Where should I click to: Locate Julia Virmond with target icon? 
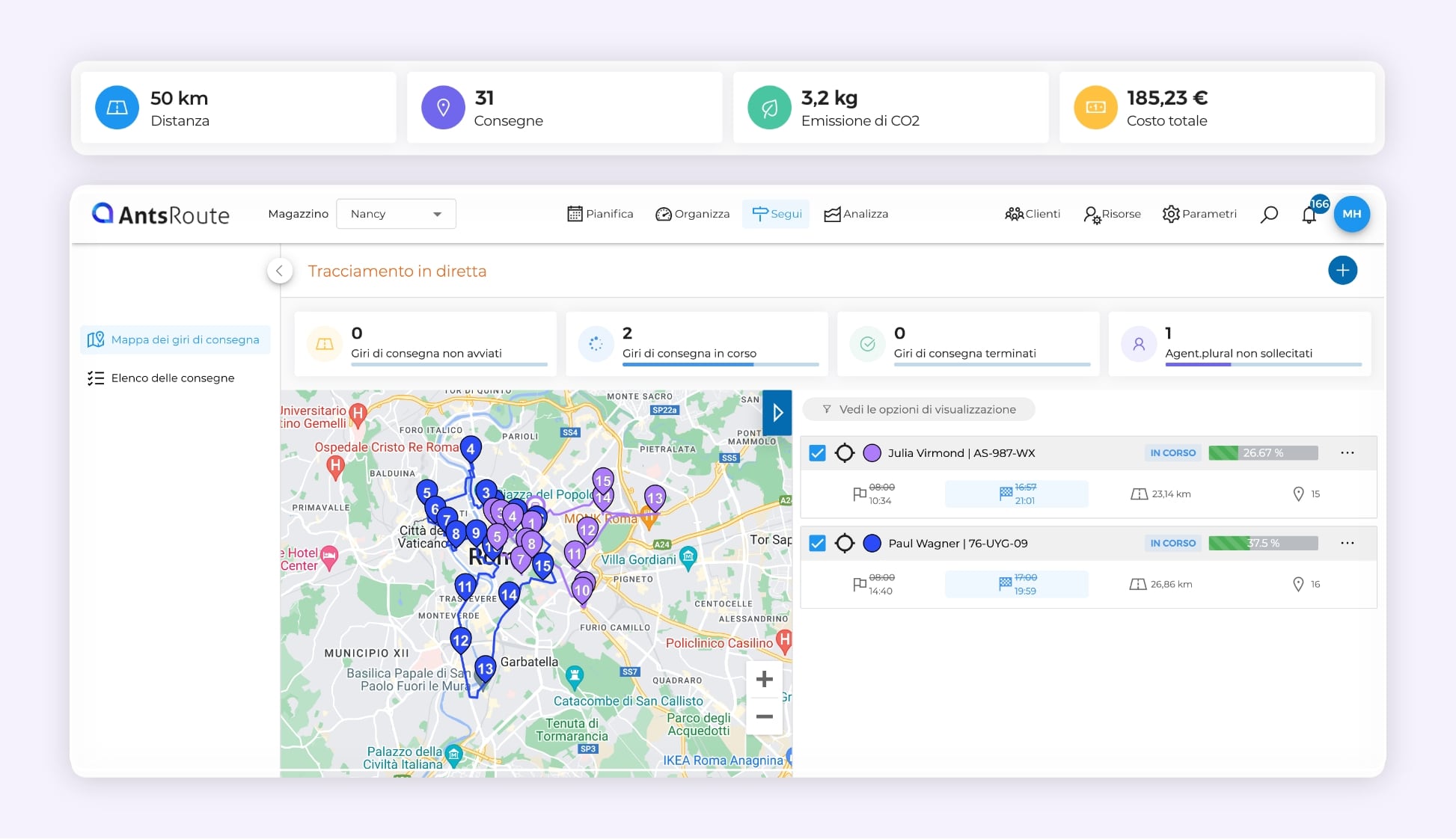pyautogui.click(x=844, y=453)
